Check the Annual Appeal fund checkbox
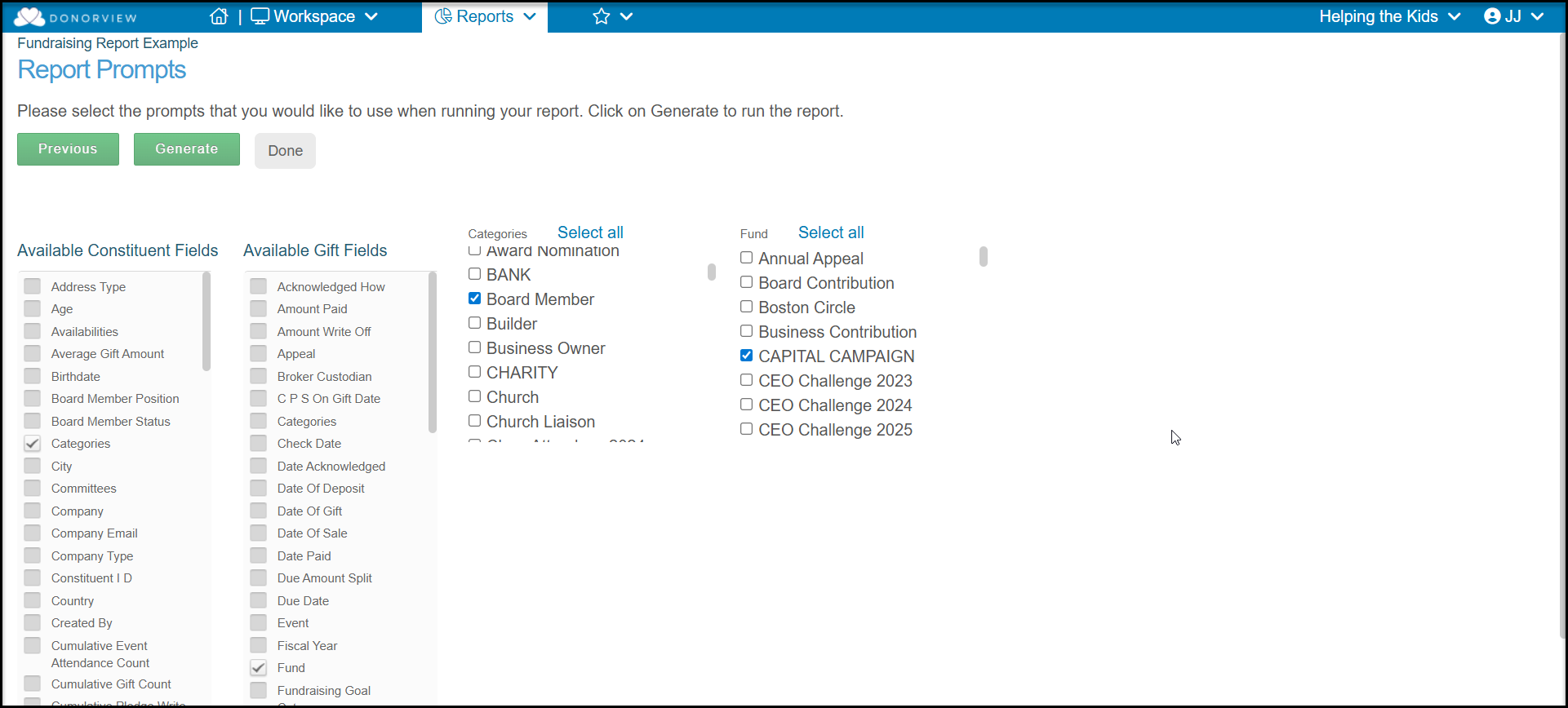1568x708 pixels. tap(746, 258)
